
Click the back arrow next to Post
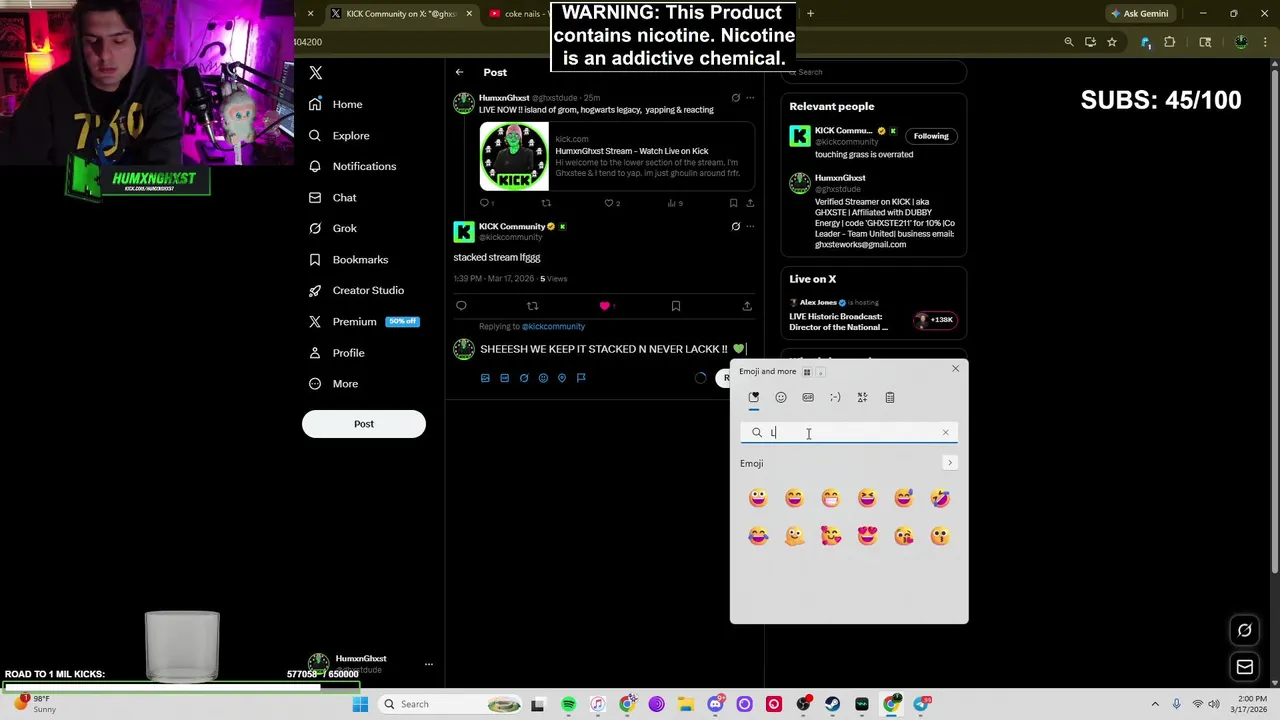click(459, 72)
